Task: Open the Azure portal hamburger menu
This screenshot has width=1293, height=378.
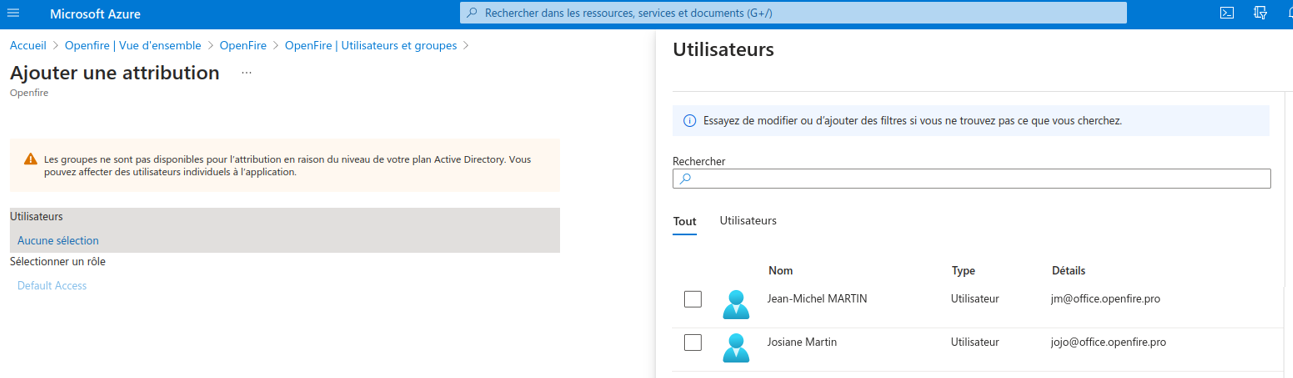Action: (x=13, y=14)
